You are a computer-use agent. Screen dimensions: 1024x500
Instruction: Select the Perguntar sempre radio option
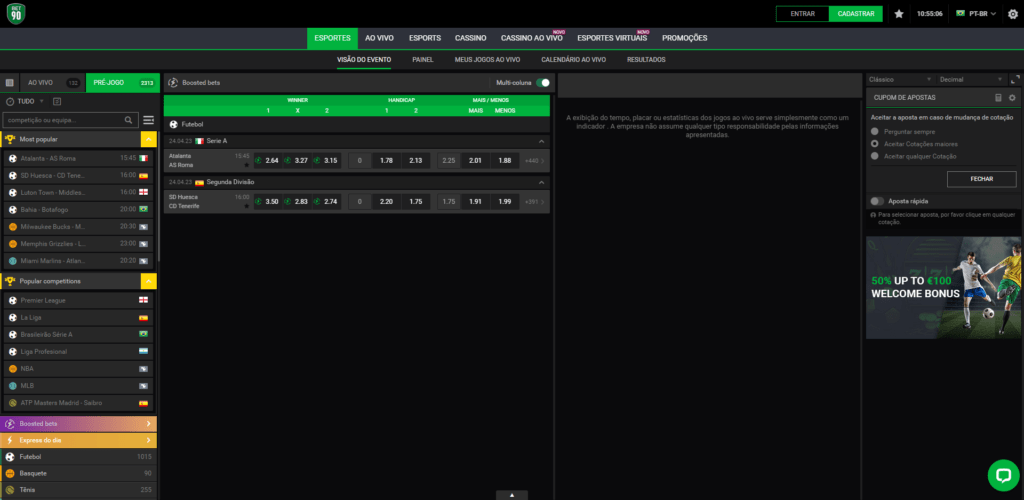pyautogui.click(x=876, y=131)
